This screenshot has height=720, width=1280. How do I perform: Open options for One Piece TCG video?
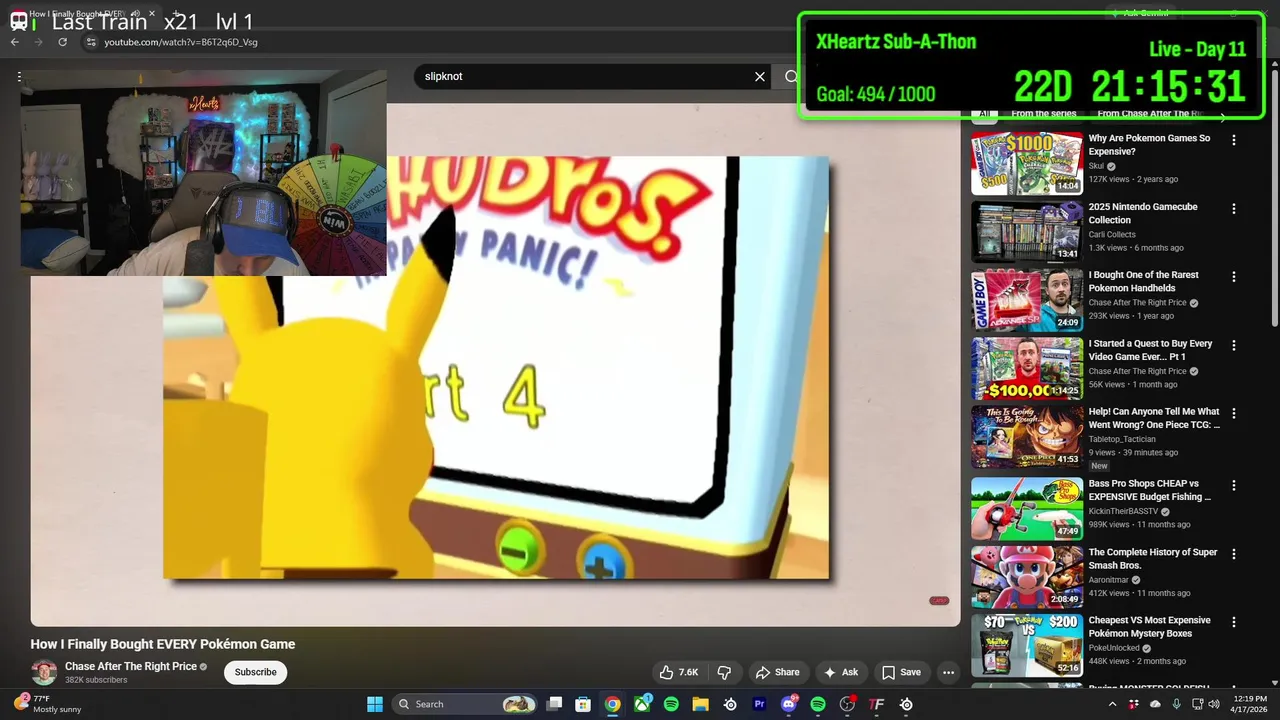[1233, 413]
